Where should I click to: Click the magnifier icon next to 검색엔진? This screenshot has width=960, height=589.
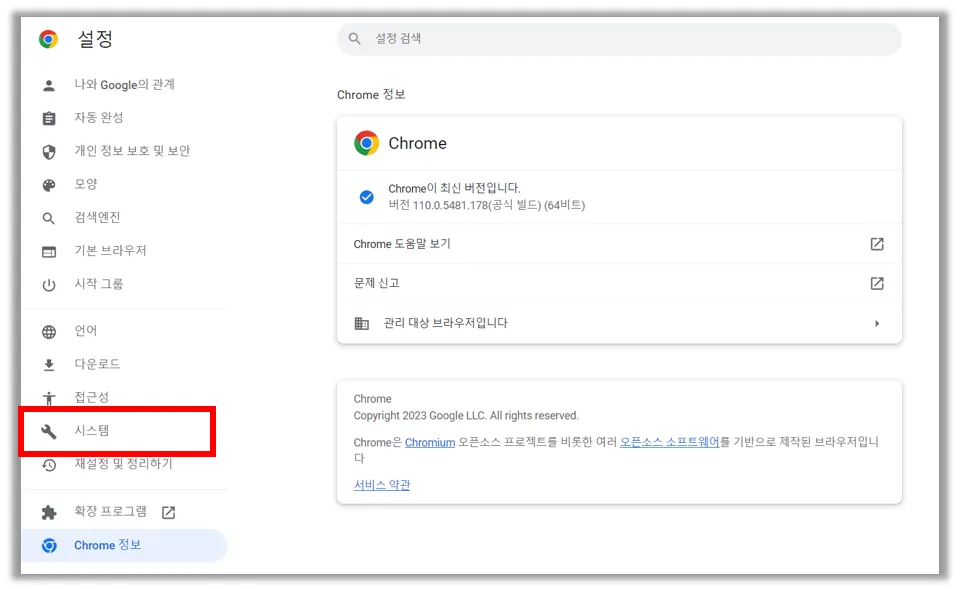pos(49,218)
